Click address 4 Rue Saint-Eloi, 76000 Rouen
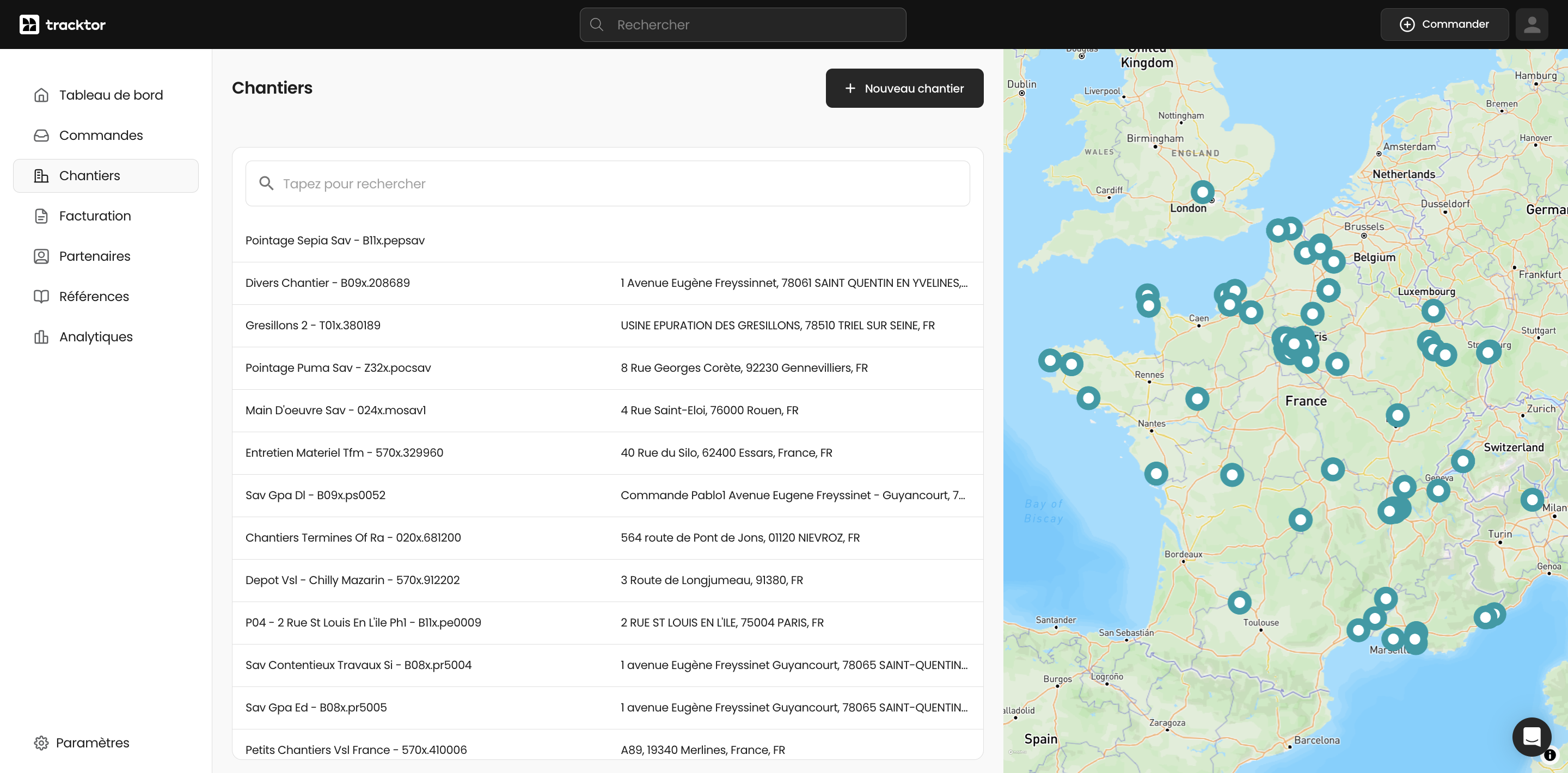The width and height of the screenshot is (1568, 773). (x=709, y=410)
